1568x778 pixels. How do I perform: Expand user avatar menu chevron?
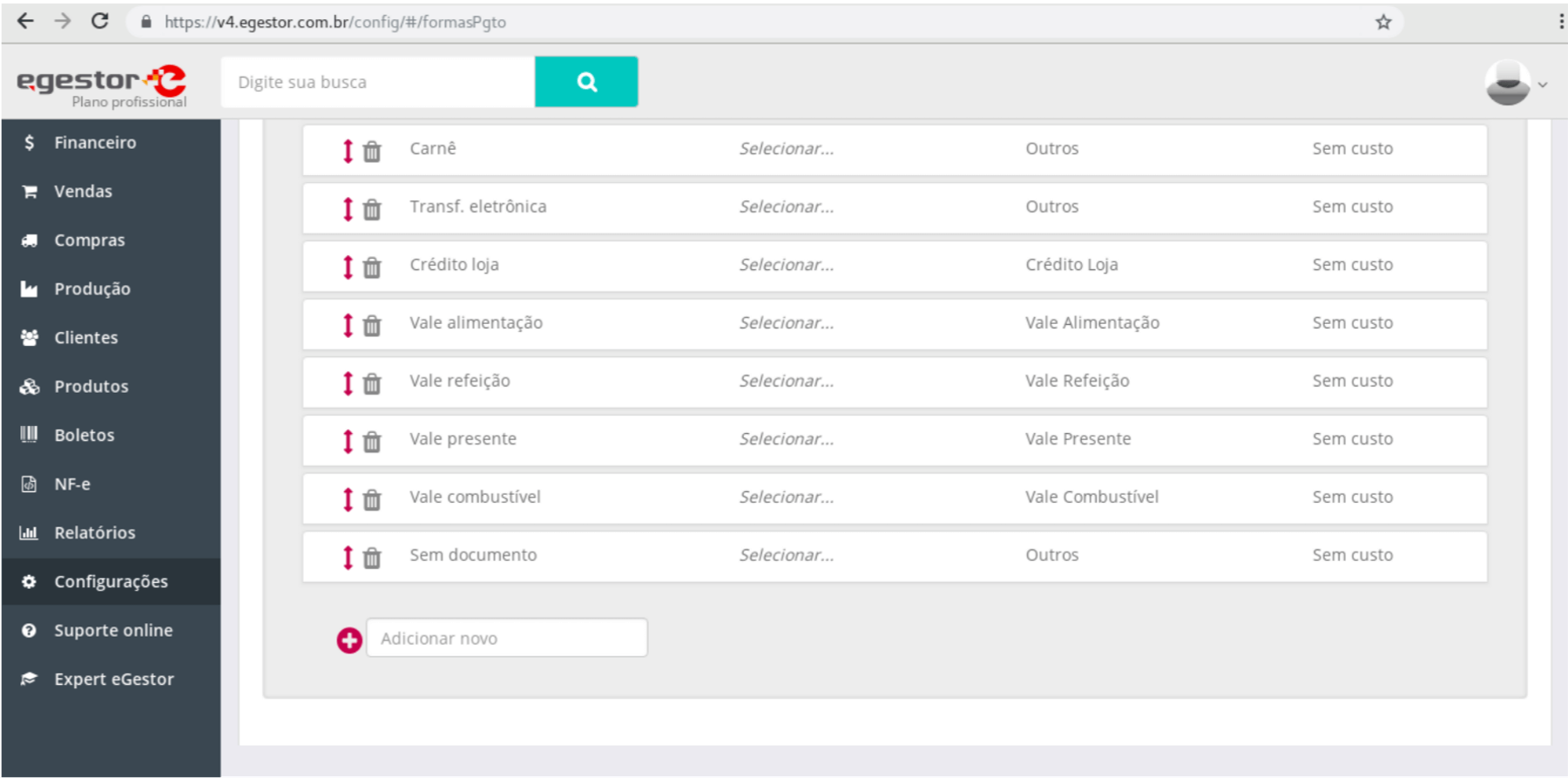pyautogui.click(x=1543, y=85)
